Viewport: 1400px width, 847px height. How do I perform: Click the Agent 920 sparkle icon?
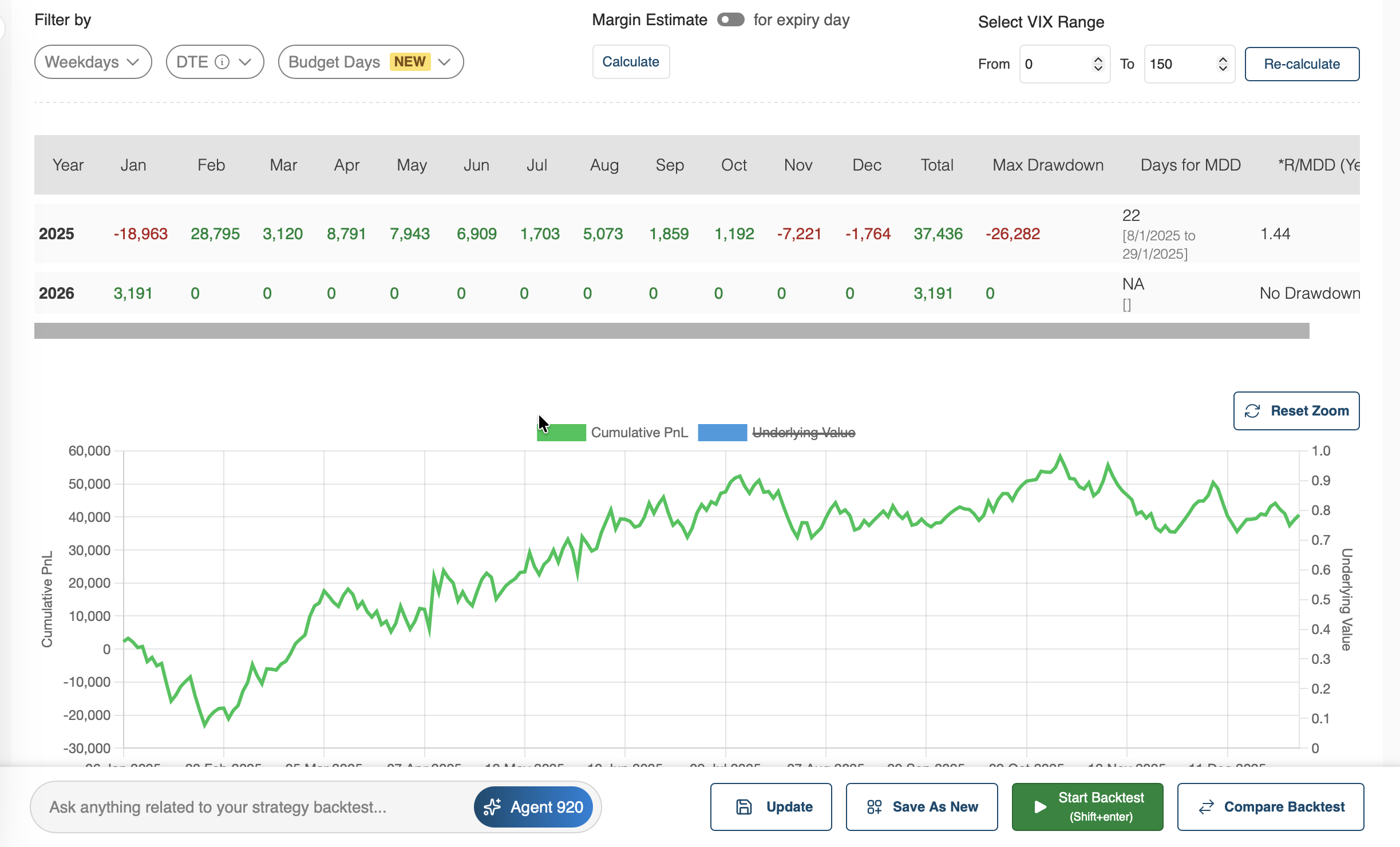click(x=492, y=807)
